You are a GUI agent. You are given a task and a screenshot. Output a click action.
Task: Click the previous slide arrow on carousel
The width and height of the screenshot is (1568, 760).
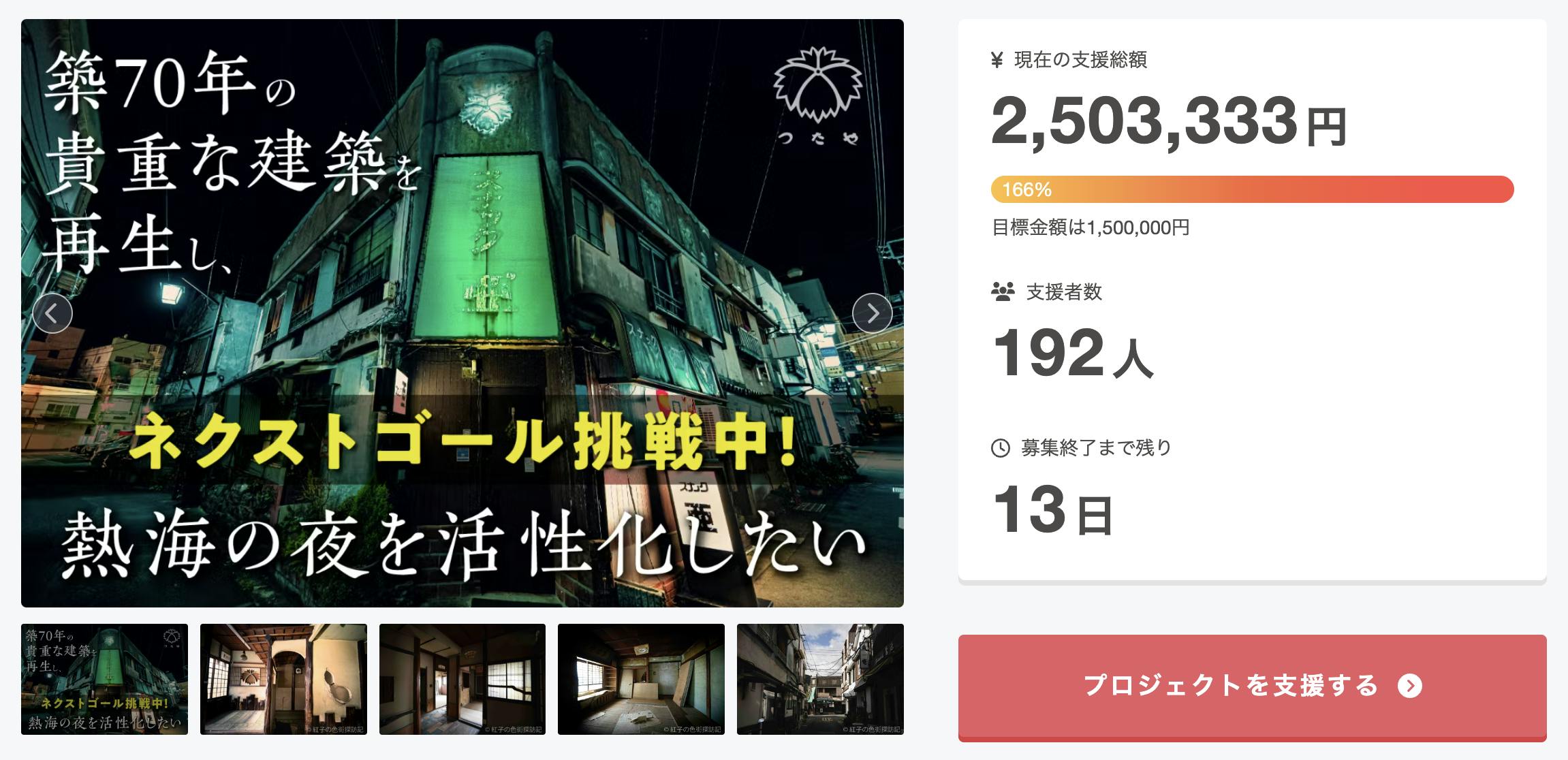coord(52,313)
